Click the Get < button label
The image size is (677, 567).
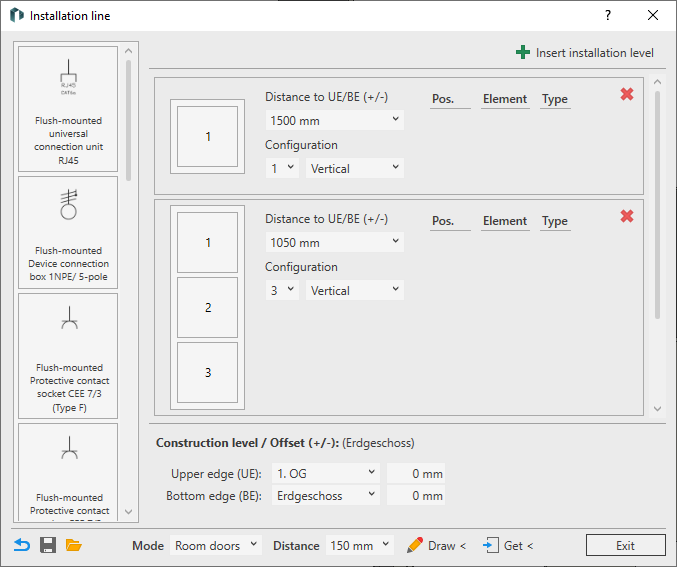tap(518, 546)
